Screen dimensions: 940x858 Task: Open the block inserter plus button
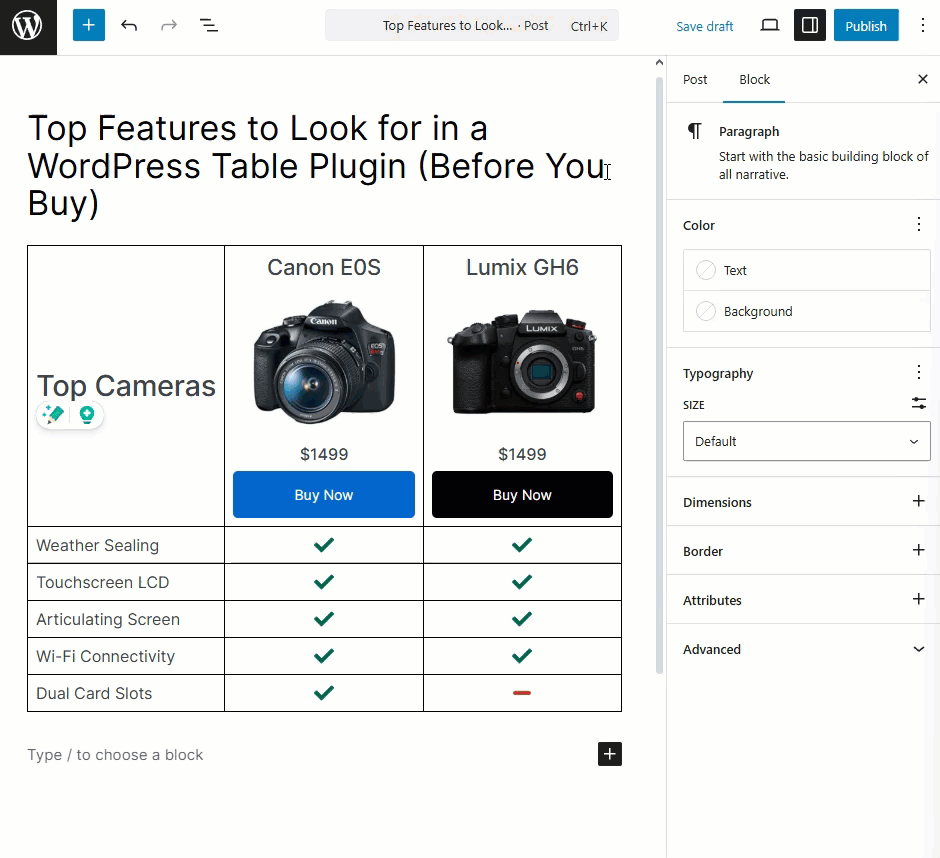coord(89,25)
